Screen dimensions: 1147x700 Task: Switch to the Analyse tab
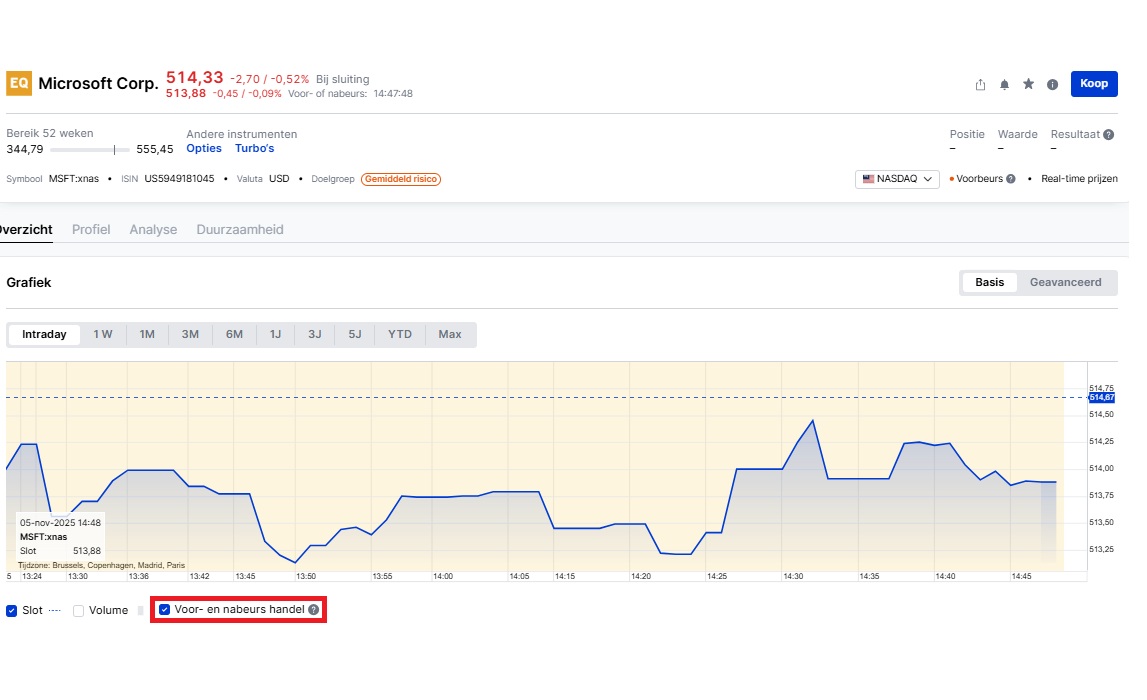(x=153, y=230)
